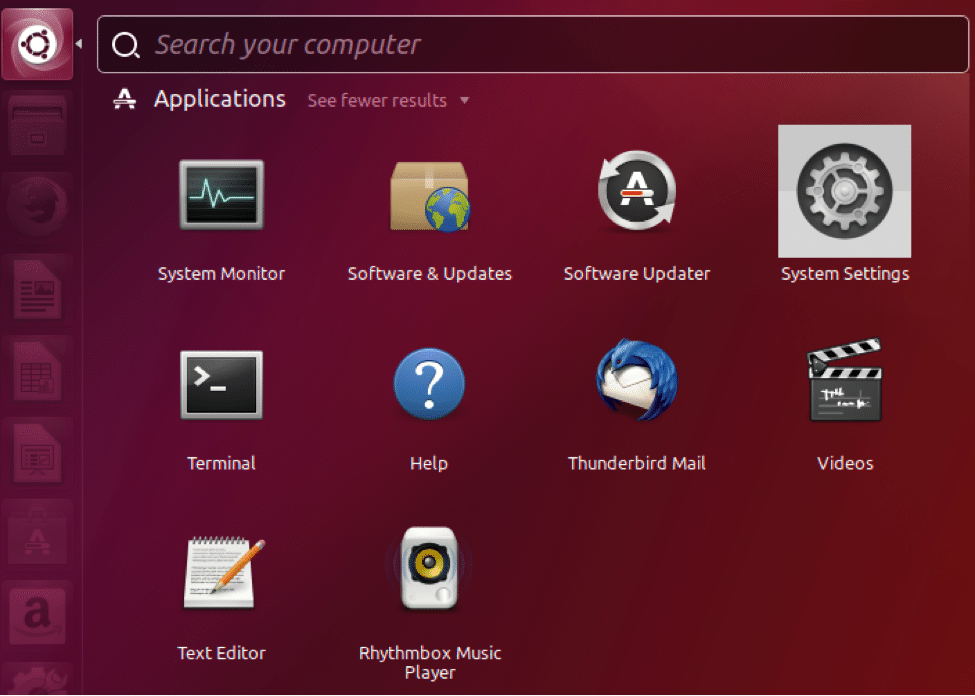Click the Rhythmbox Music Player label
This screenshot has width=975, height=696.
click(430, 662)
